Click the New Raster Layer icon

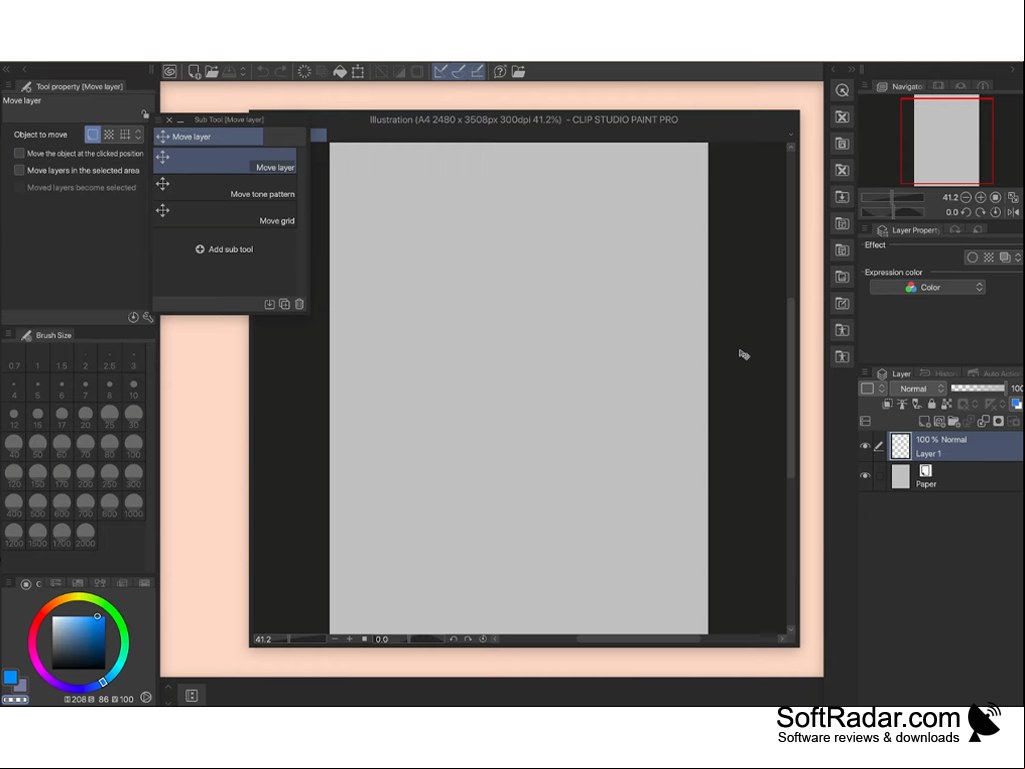[924, 421]
